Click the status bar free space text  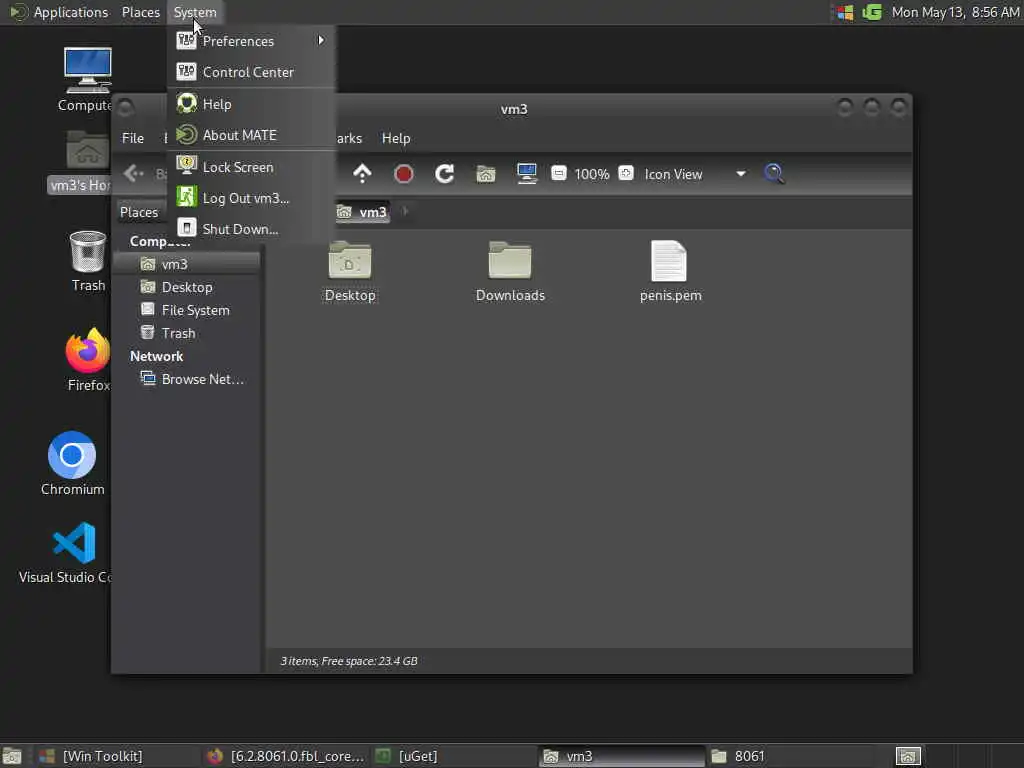[349, 661]
